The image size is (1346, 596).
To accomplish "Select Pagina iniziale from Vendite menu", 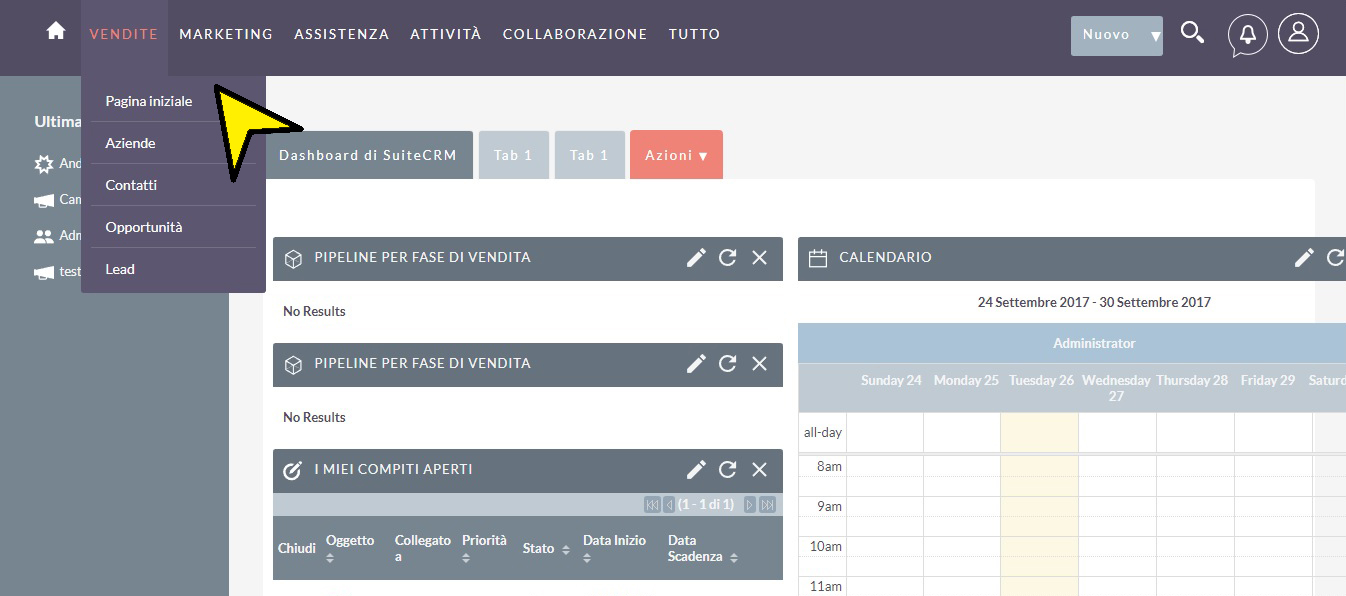I will pyautogui.click(x=149, y=101).
